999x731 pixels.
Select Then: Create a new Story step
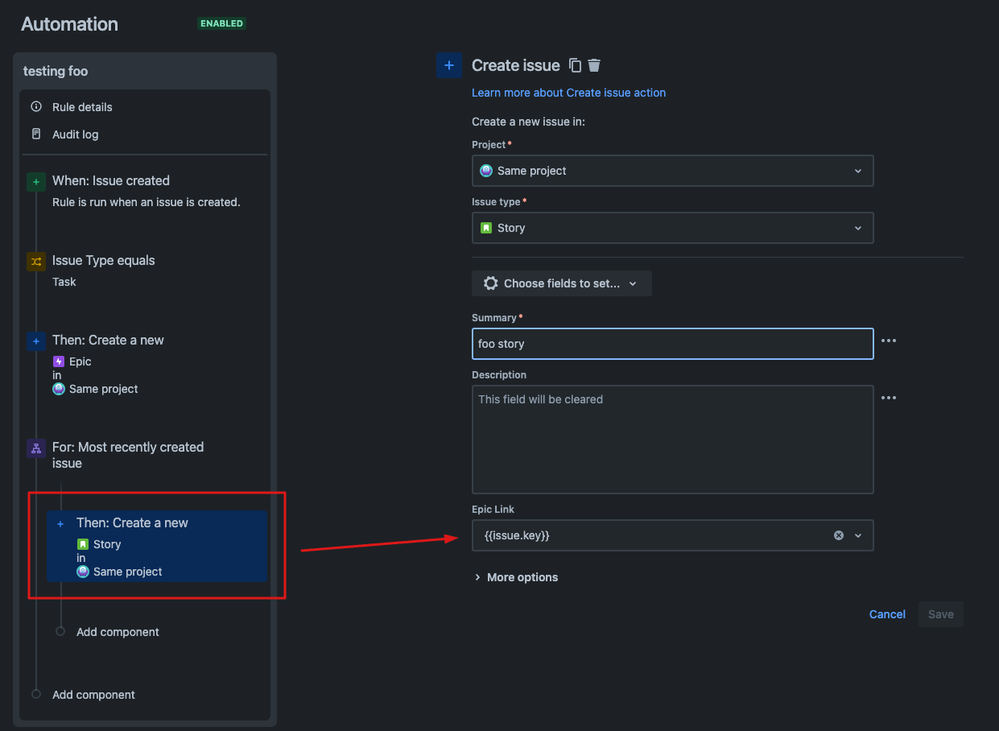point(157,546)
